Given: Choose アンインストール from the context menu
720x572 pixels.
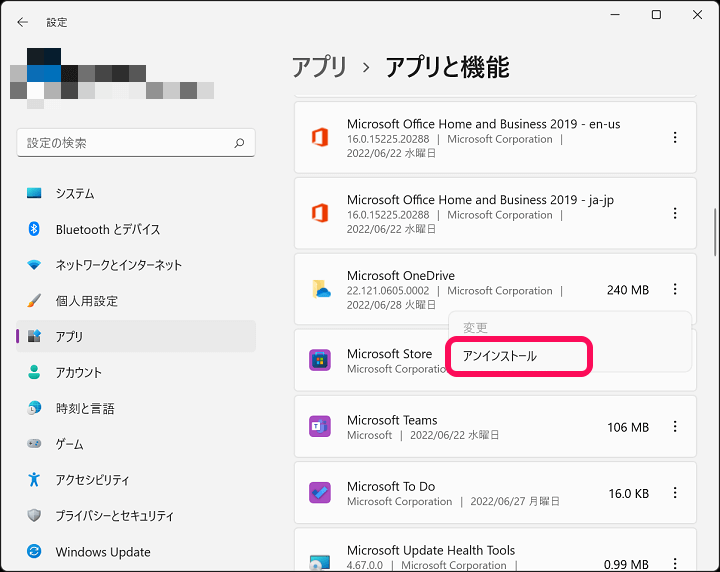Looking at the screenshot, I should click(x=500, y=356).
